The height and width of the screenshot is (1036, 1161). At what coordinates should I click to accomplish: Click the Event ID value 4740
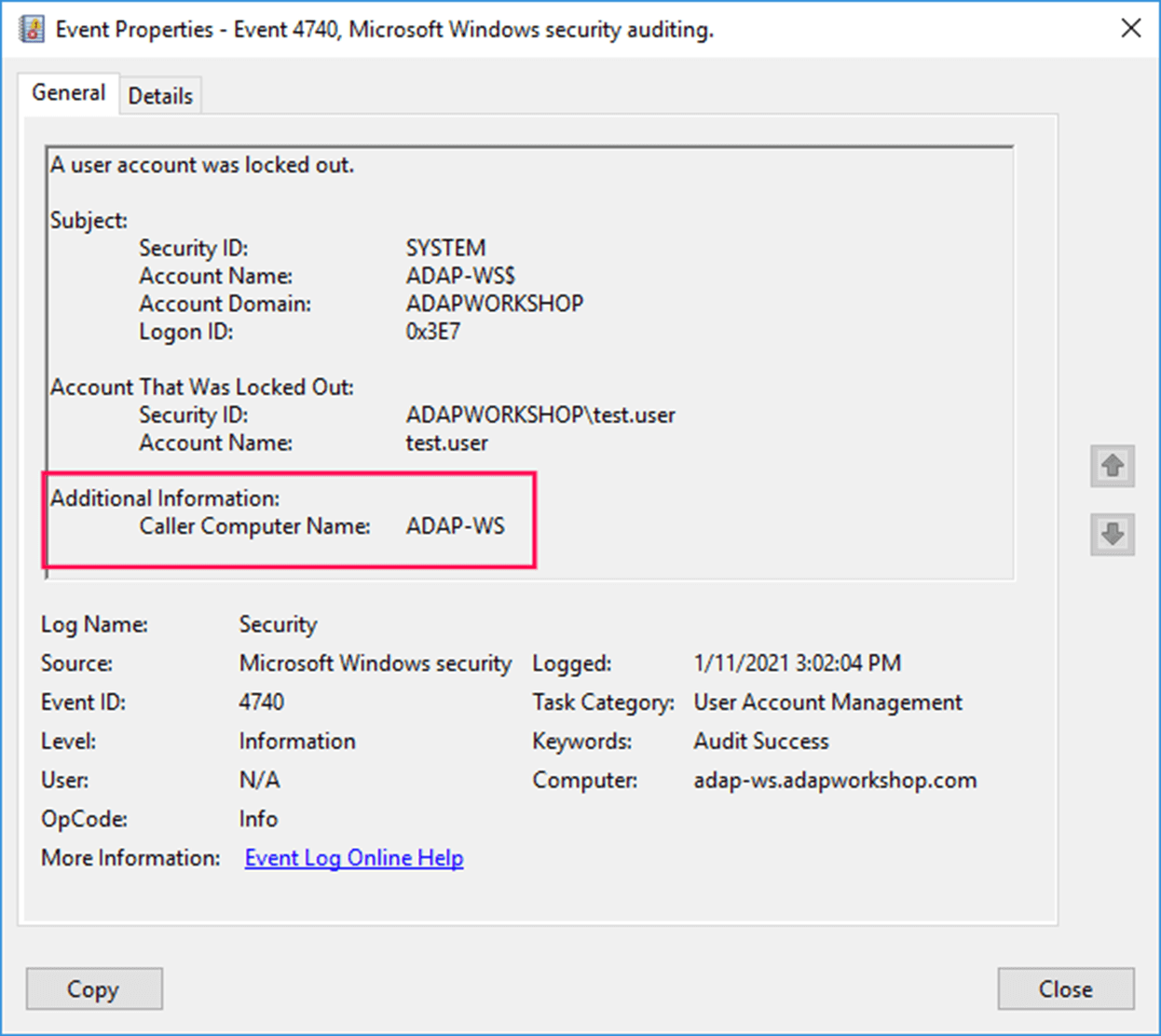tap(262, 702)
